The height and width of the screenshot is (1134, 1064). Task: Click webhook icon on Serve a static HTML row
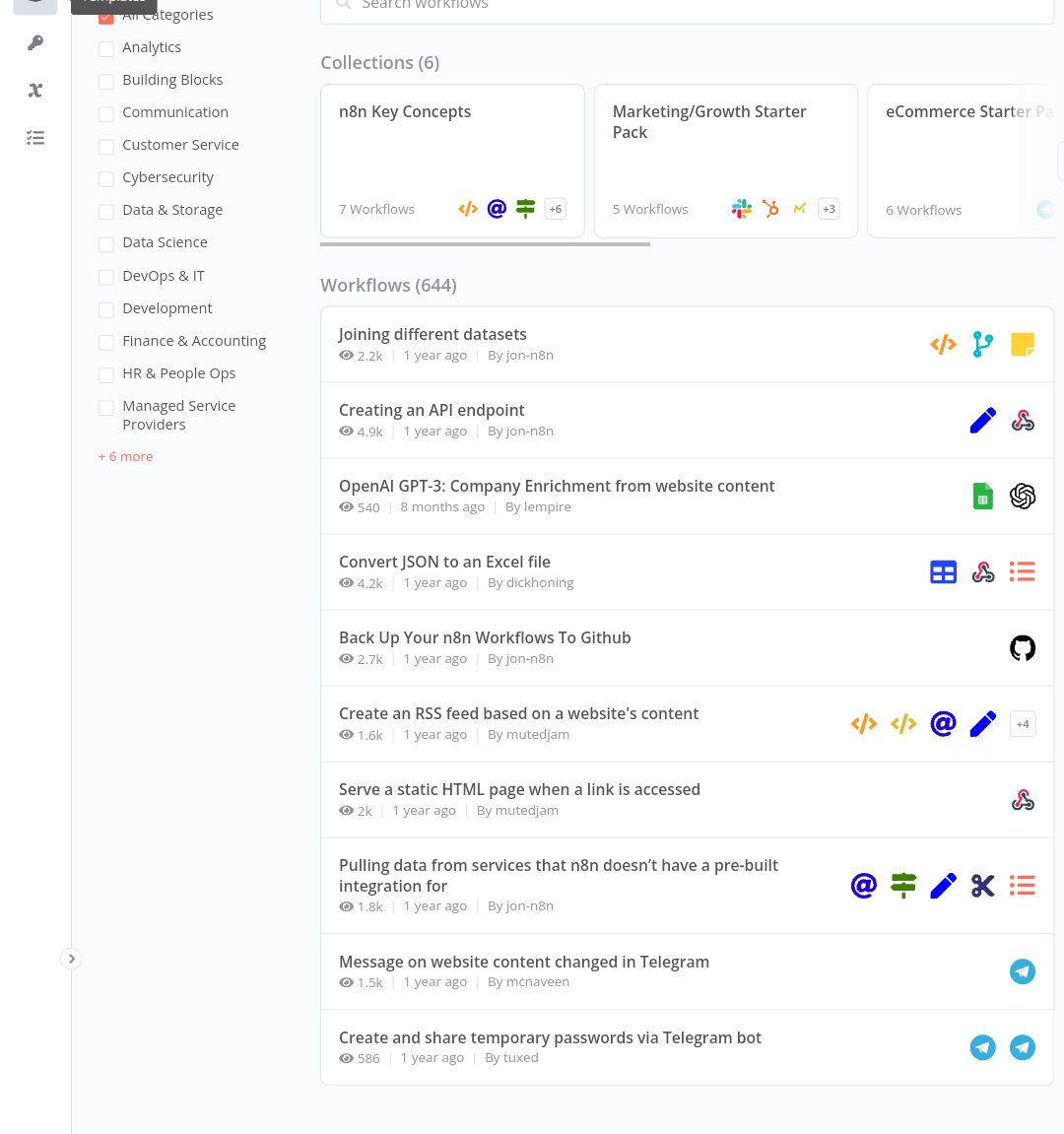tap(1023, 800)
